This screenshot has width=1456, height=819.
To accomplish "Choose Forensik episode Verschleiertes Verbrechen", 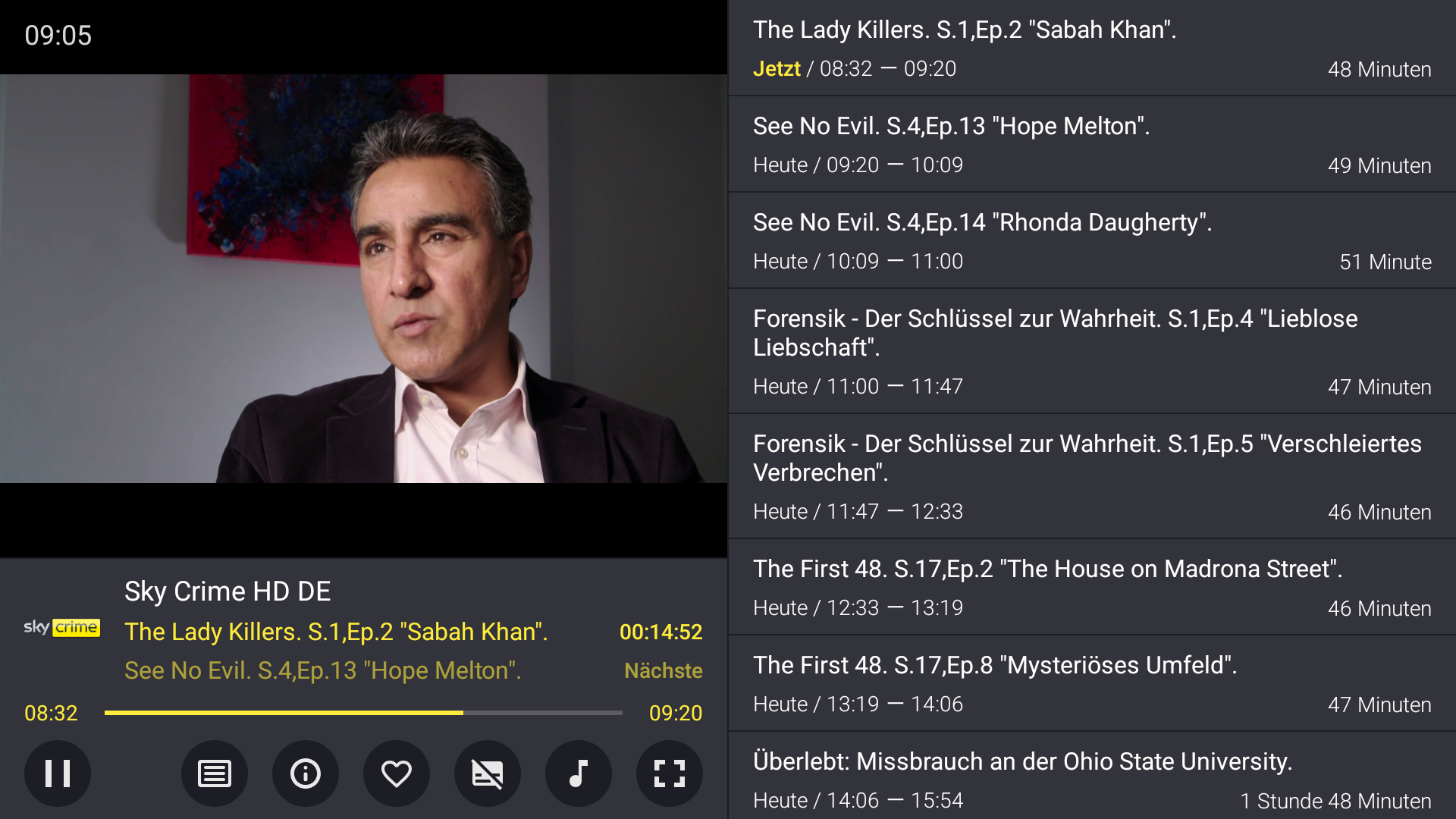I will pyautogui.click(x=1092, y=476).
